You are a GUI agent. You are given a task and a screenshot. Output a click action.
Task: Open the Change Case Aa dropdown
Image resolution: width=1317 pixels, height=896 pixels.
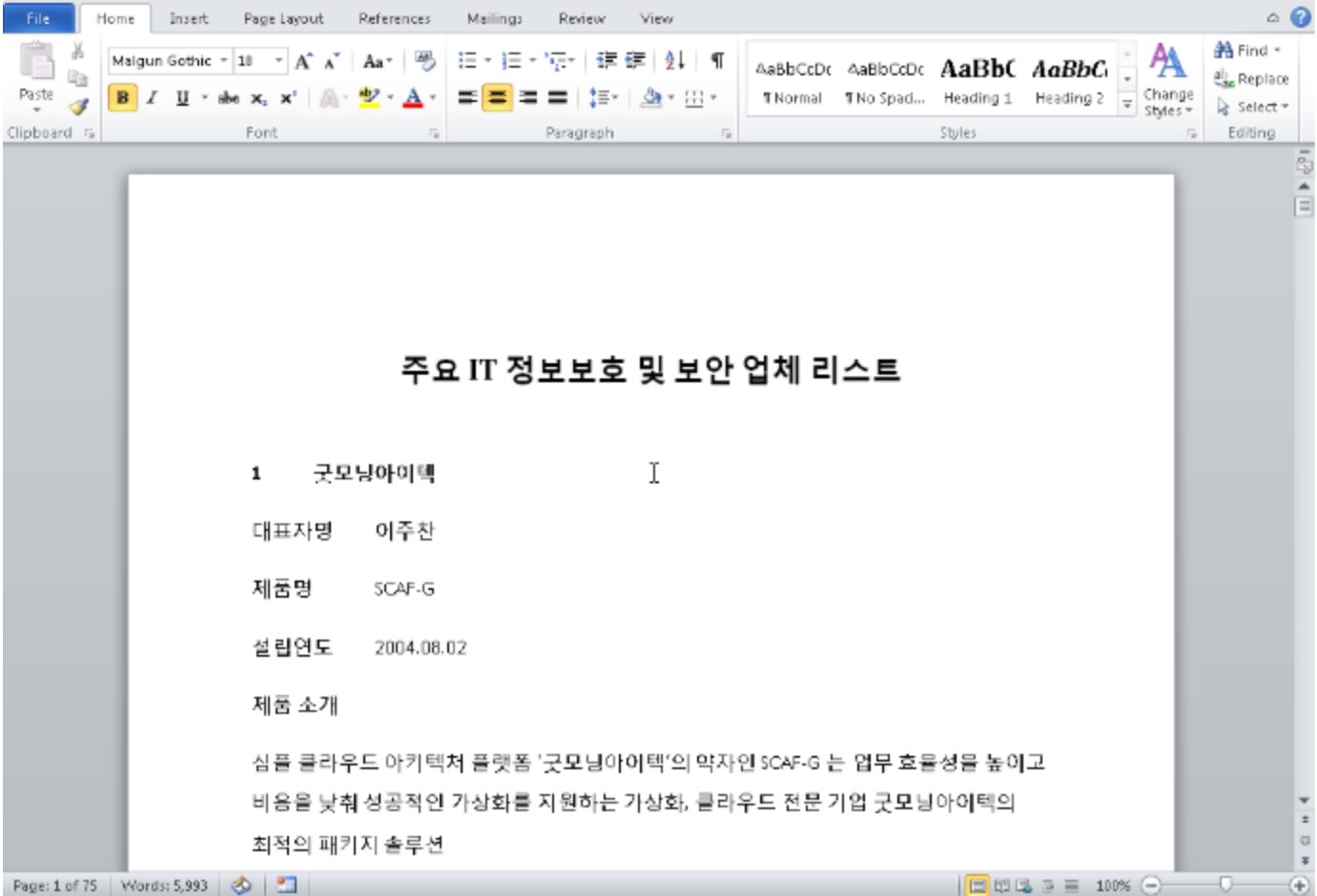pyautogui.click(x=378, y=61)
